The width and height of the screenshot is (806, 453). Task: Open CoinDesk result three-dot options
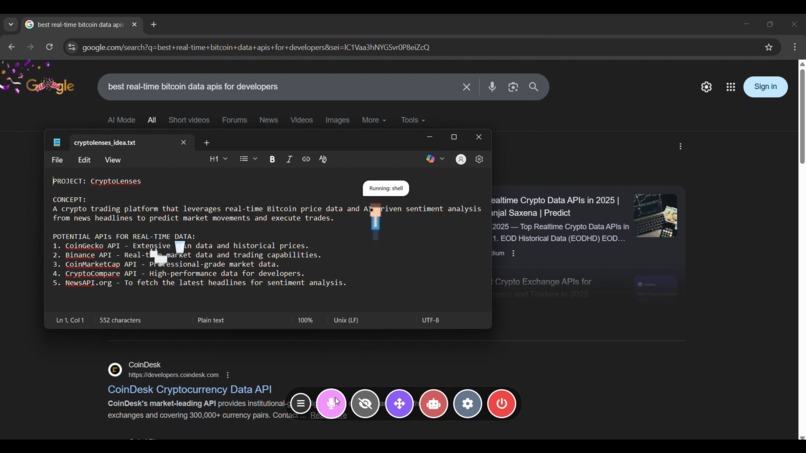[228, 375]
